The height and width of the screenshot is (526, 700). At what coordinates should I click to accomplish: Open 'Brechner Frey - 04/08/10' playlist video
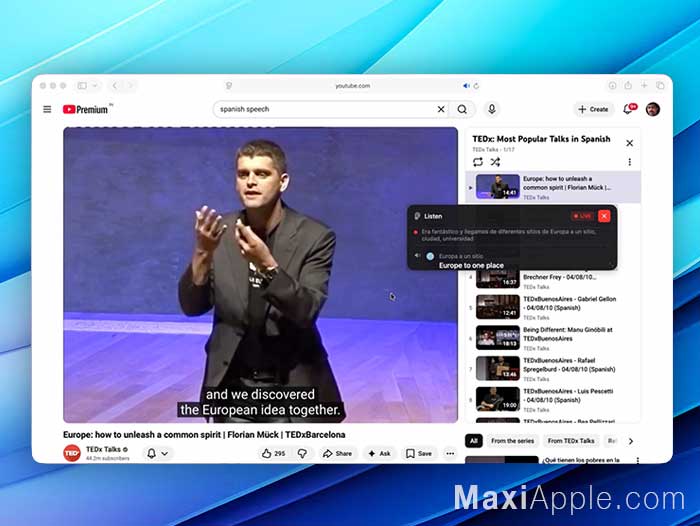(553, 280)
